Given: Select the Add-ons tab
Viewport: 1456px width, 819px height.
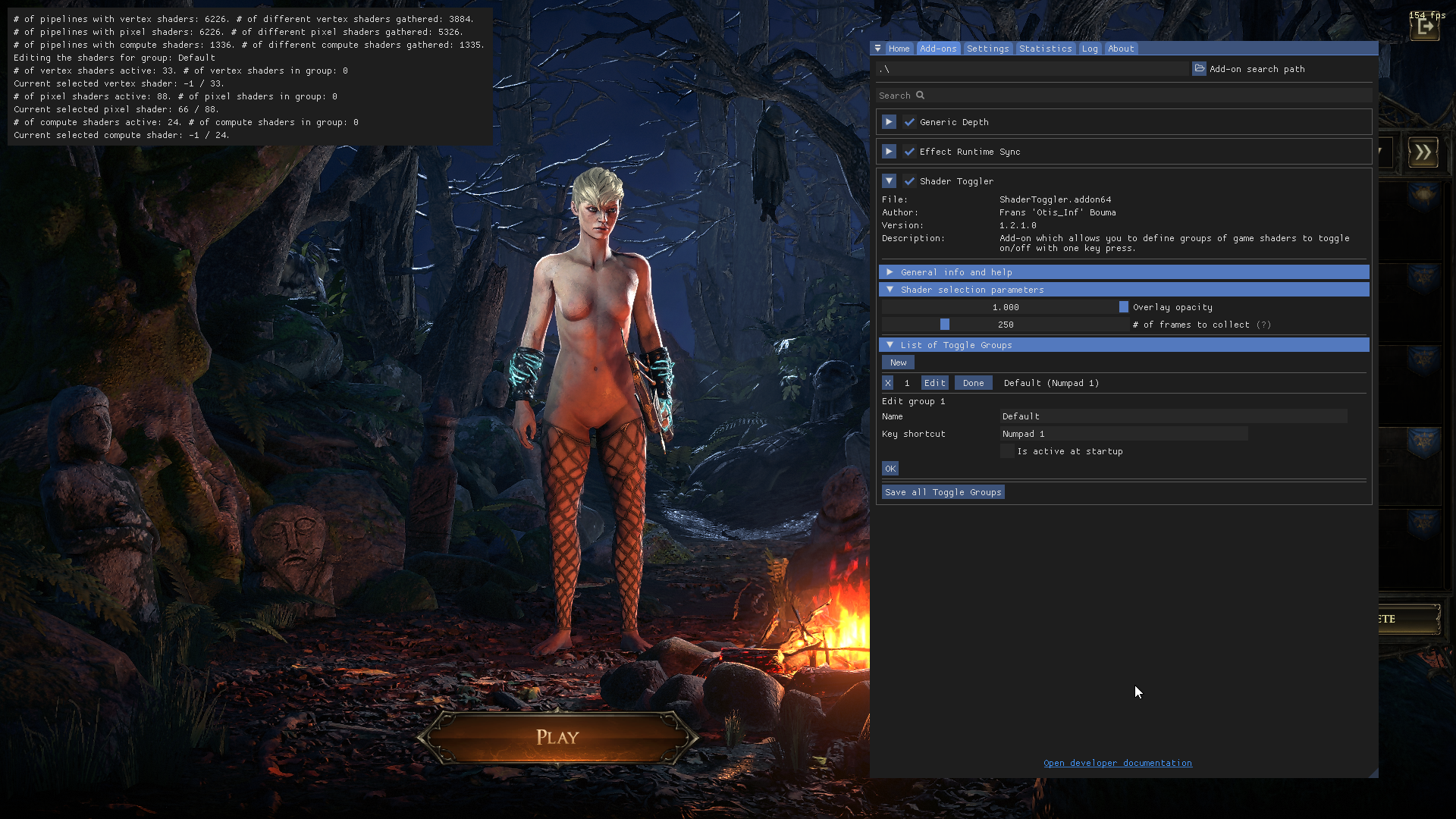Looking at the screenshot, I should 939,49.
